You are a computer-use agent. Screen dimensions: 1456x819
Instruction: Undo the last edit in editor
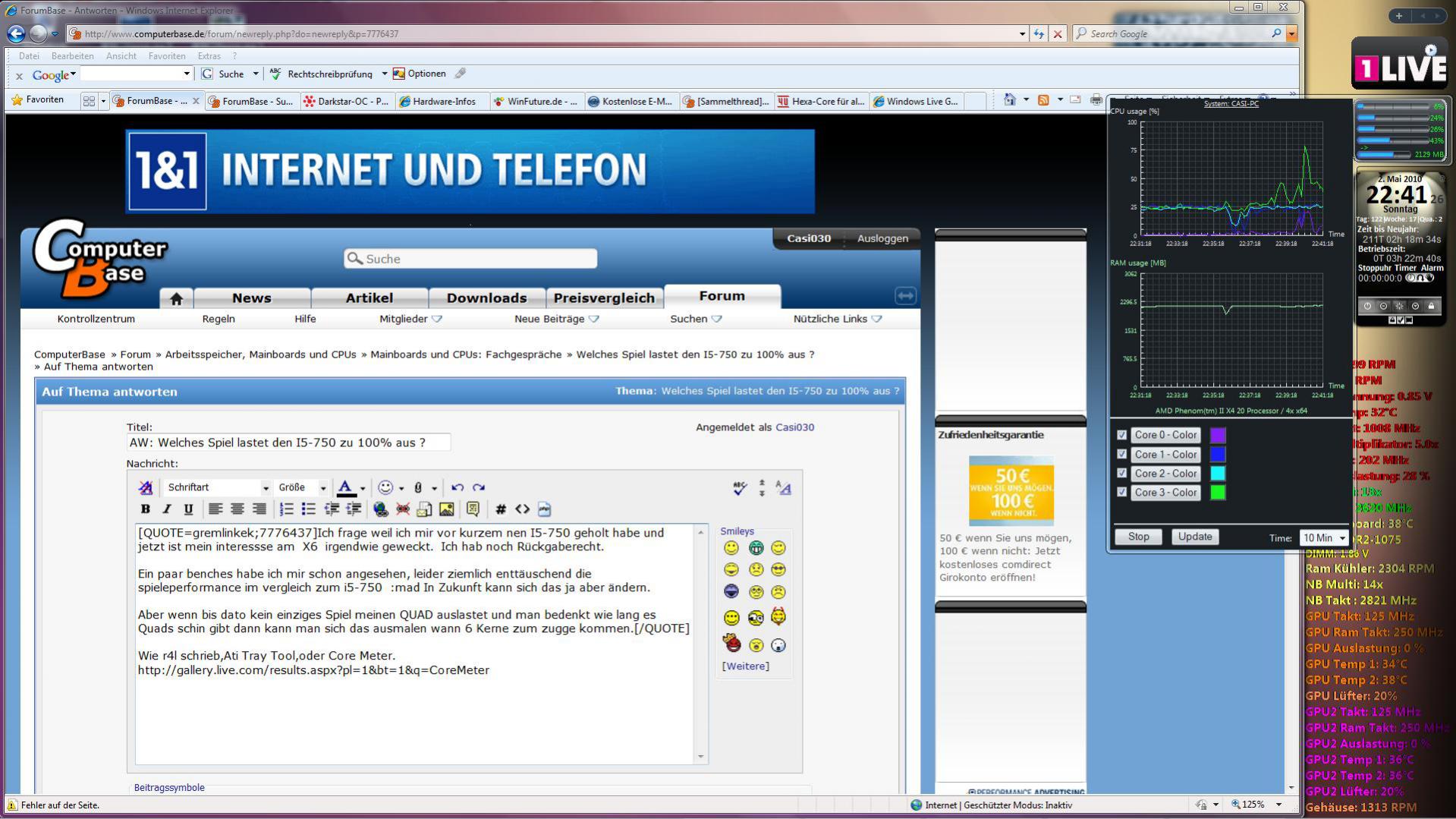coord(458,487)
